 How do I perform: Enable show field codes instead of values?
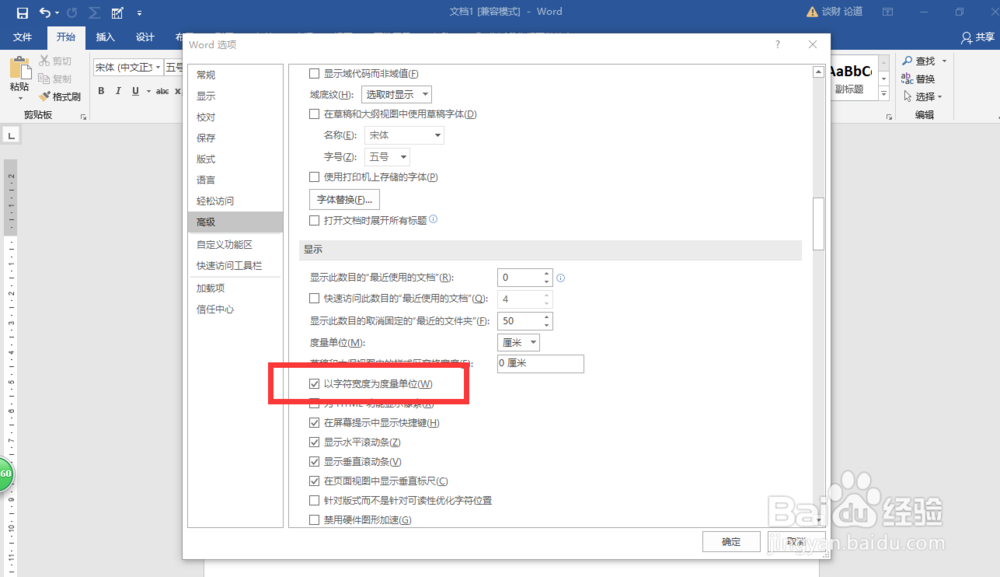314,73
